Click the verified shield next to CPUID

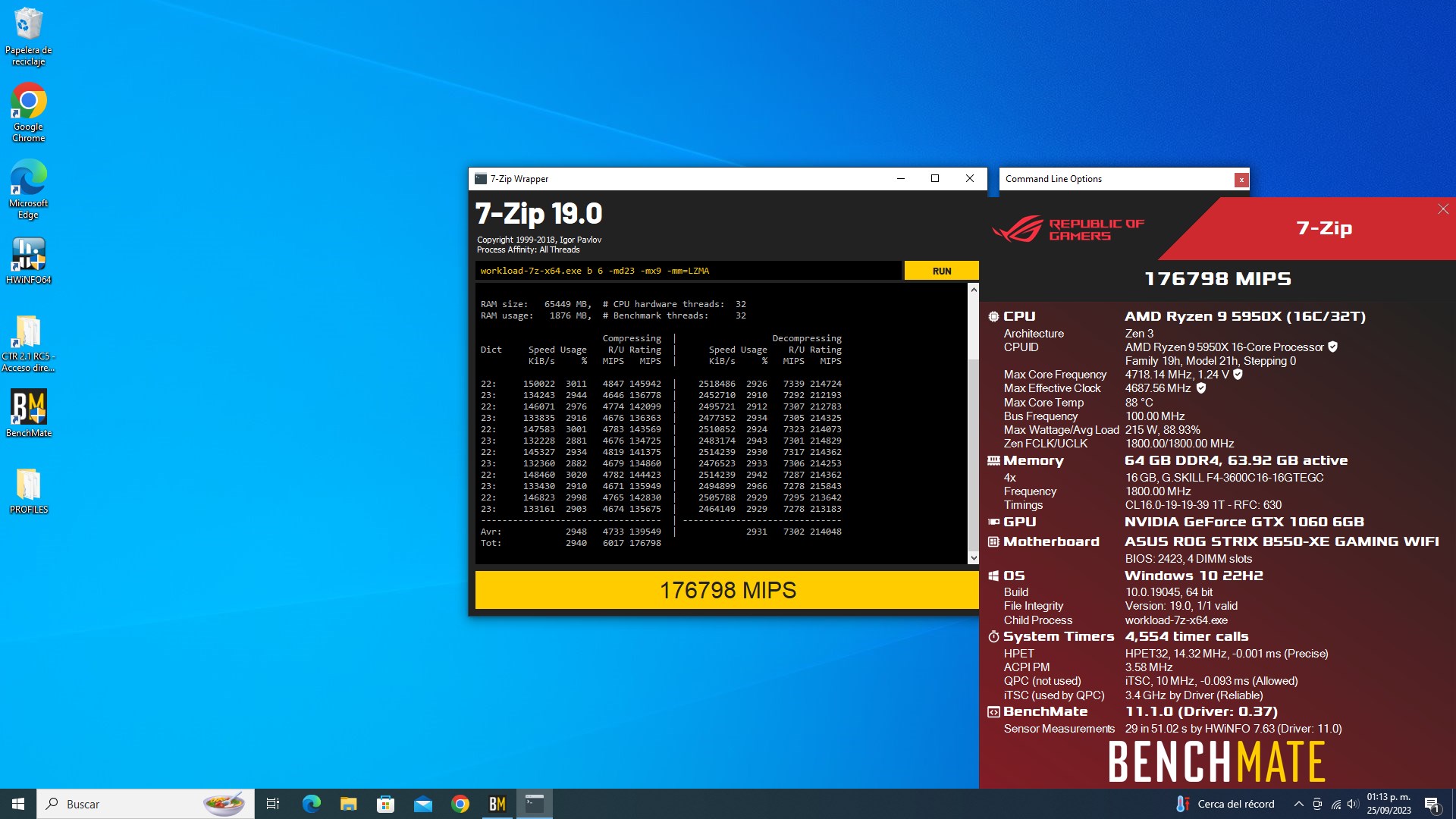[1332, 347]
